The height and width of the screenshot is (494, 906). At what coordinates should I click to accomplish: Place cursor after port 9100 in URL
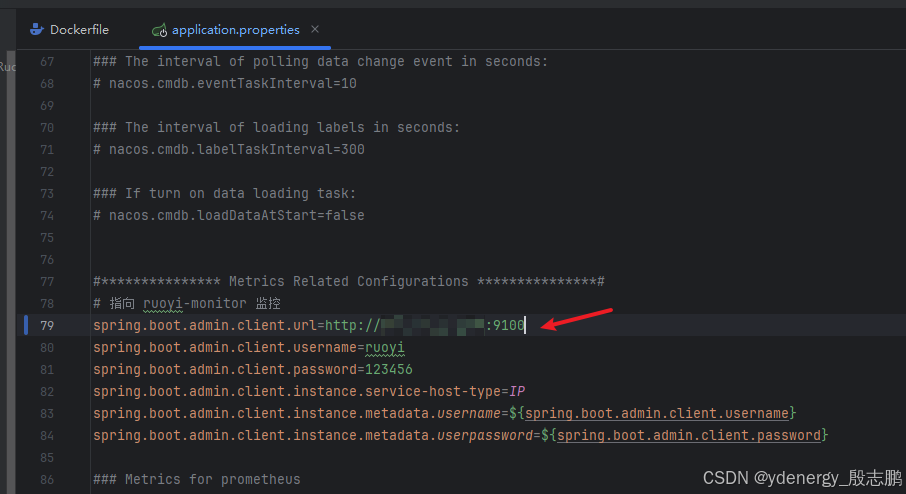point(526,326)
